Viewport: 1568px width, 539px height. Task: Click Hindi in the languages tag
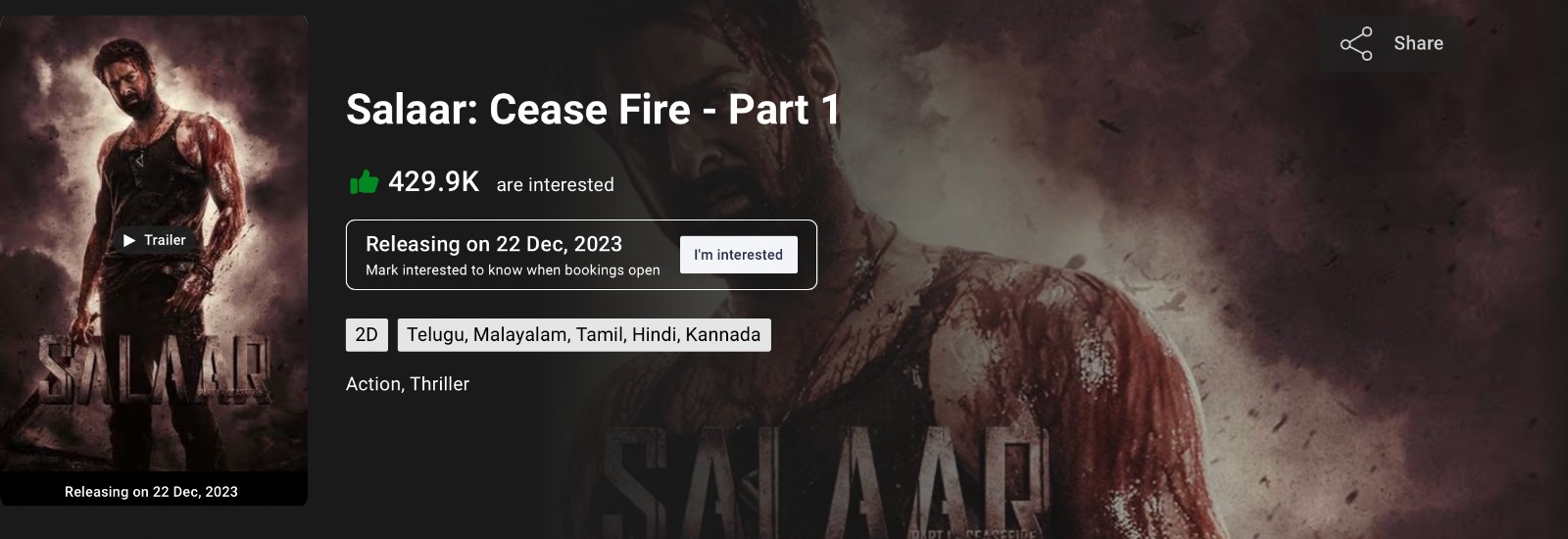[x=654, y=335]
